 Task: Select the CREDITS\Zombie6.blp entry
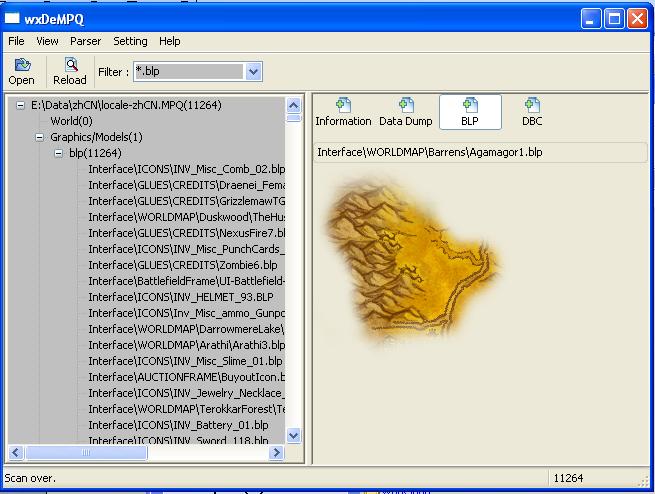pos(183,265)
